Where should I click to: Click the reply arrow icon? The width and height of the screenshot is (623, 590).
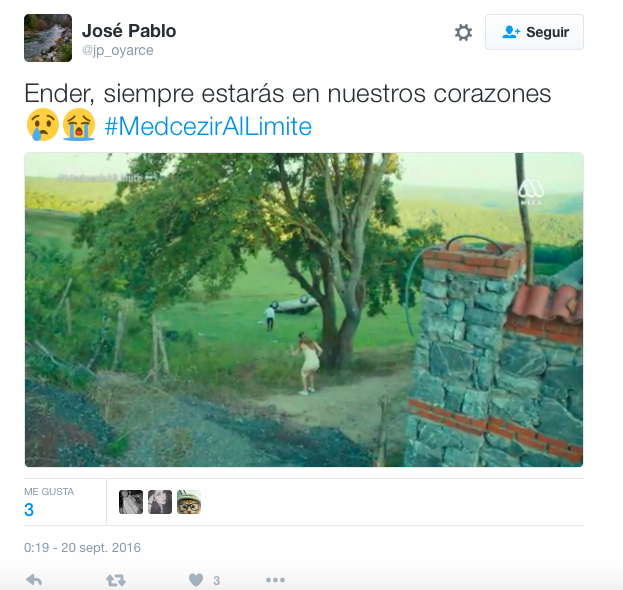click(34, 580)
